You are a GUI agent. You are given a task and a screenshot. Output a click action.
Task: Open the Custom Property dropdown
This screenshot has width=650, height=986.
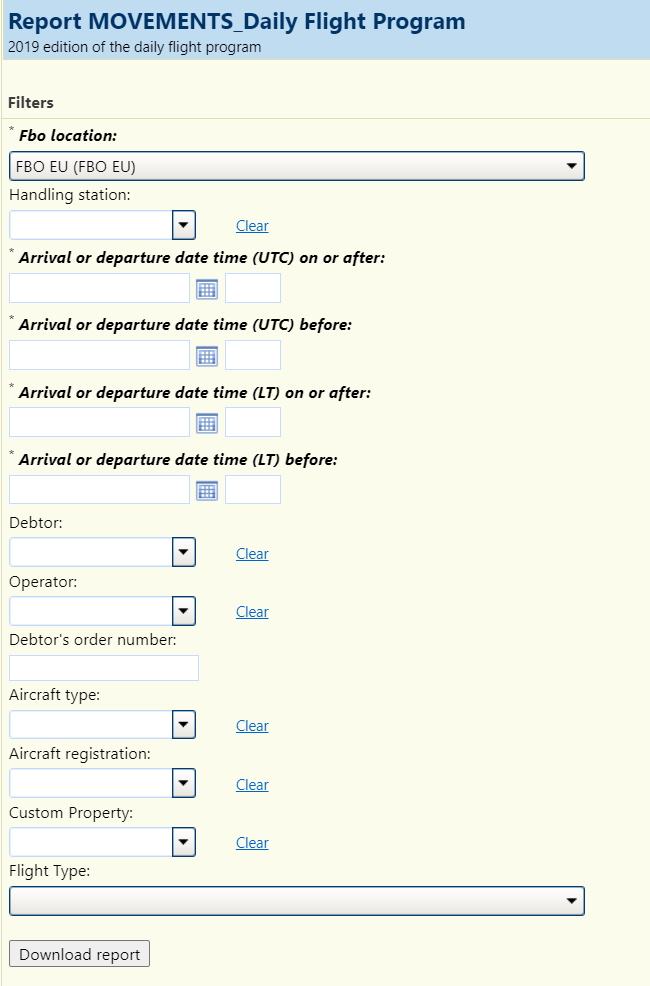tap(183, 842)
